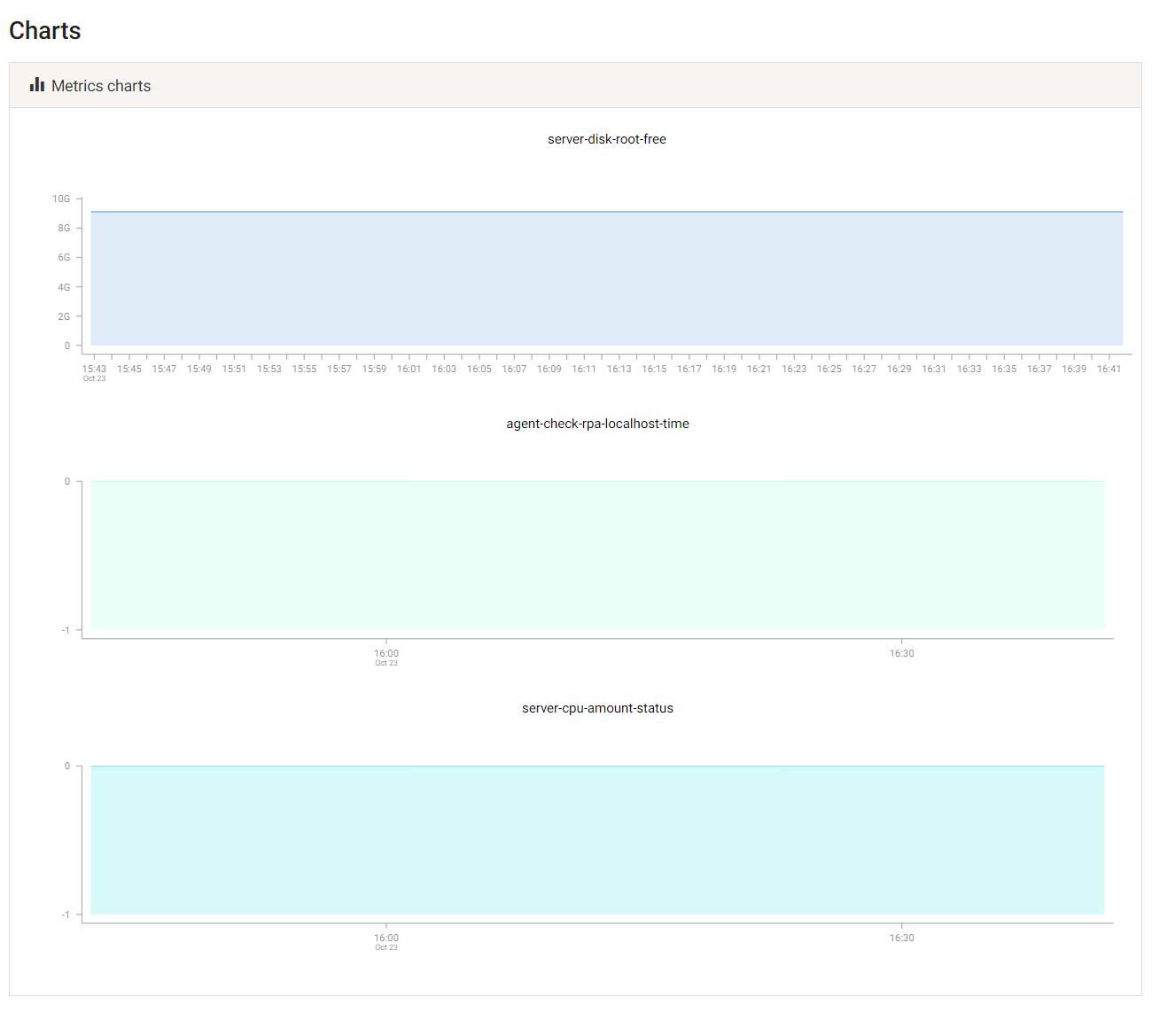Image resolution: width=1160 pixels, height=1036 pixels.
Task: Click the 15:43 time axis label
Action: click(94, 369)
